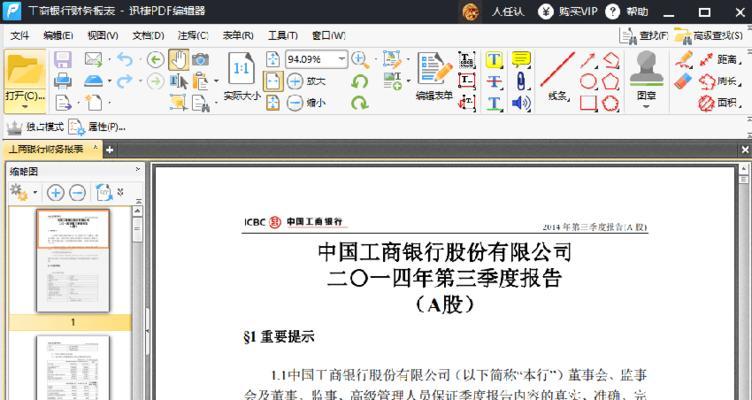This screenshot has height=400, width=752.
Task: Select page 1 thumbnail
Action: click(x=73, y=261)
